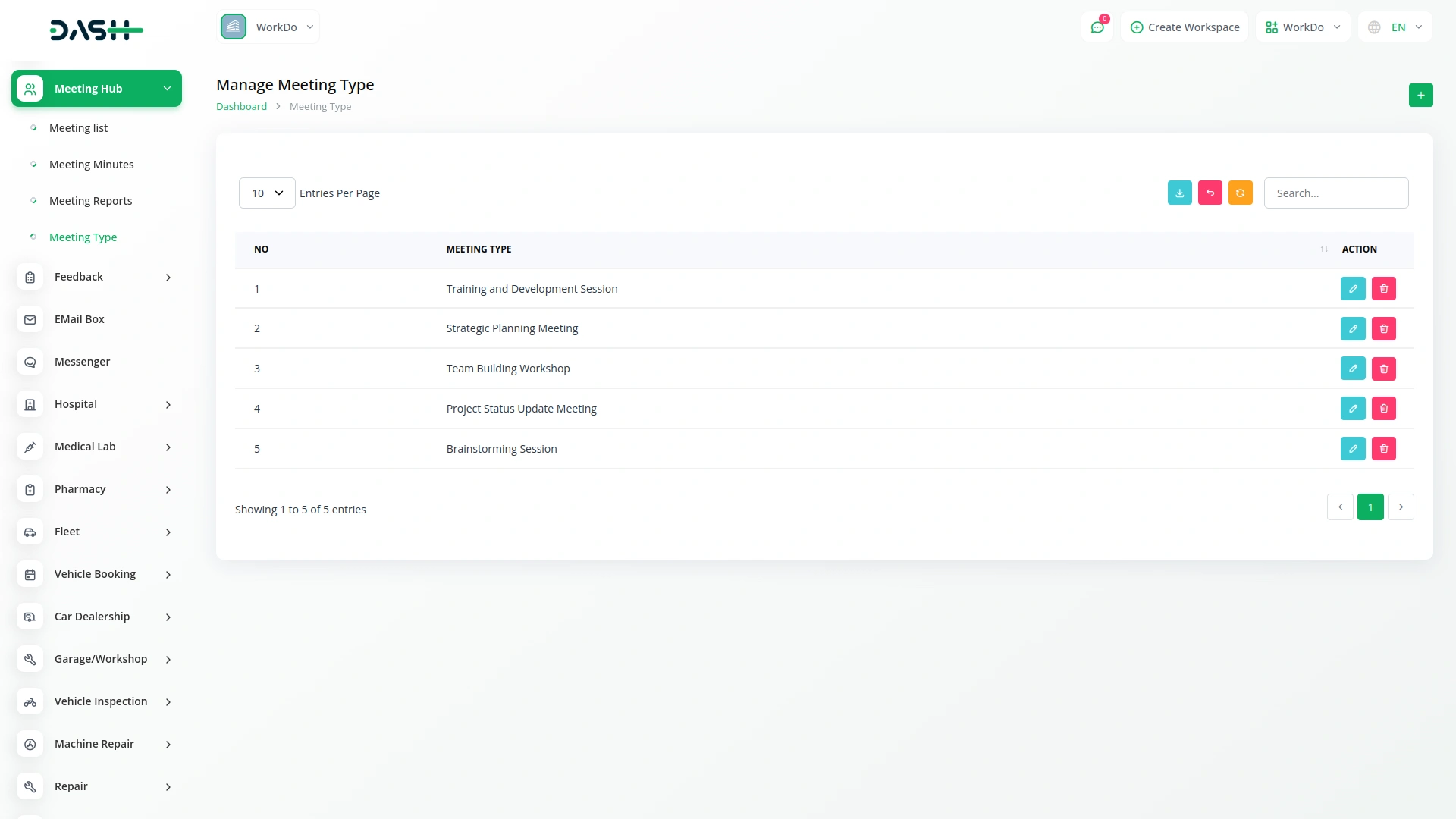This screenshot has width=1456, height=819.
Task: Click the Fleet car icon
Action: coord(30,532)
